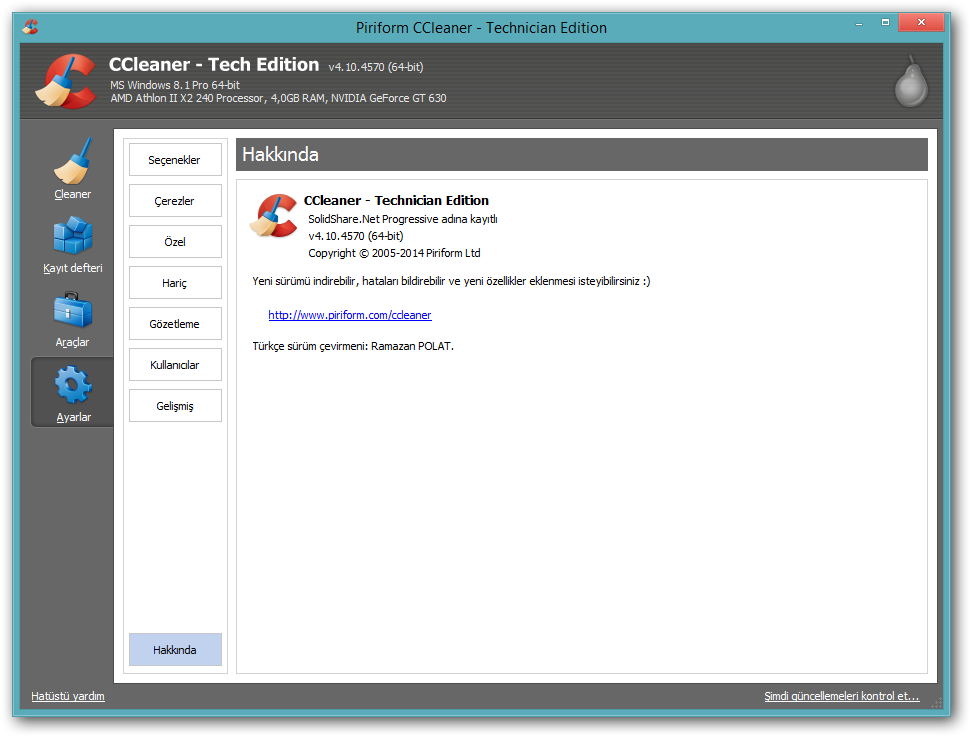Follow the piriform.com/ccleaner hyperlink

coord(350,315)
